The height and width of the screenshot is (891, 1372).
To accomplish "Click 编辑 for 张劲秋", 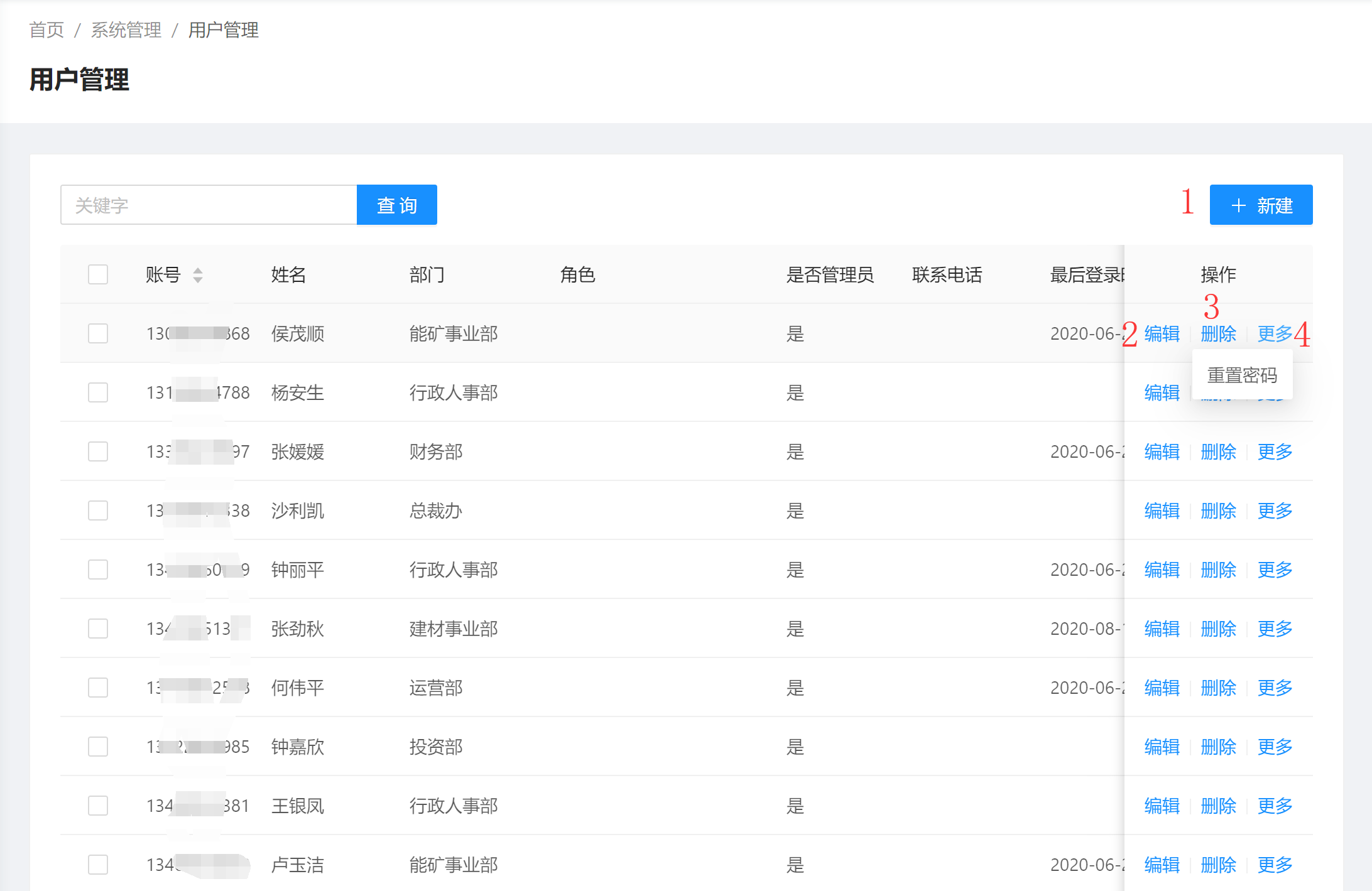I will pos(1162,629).
